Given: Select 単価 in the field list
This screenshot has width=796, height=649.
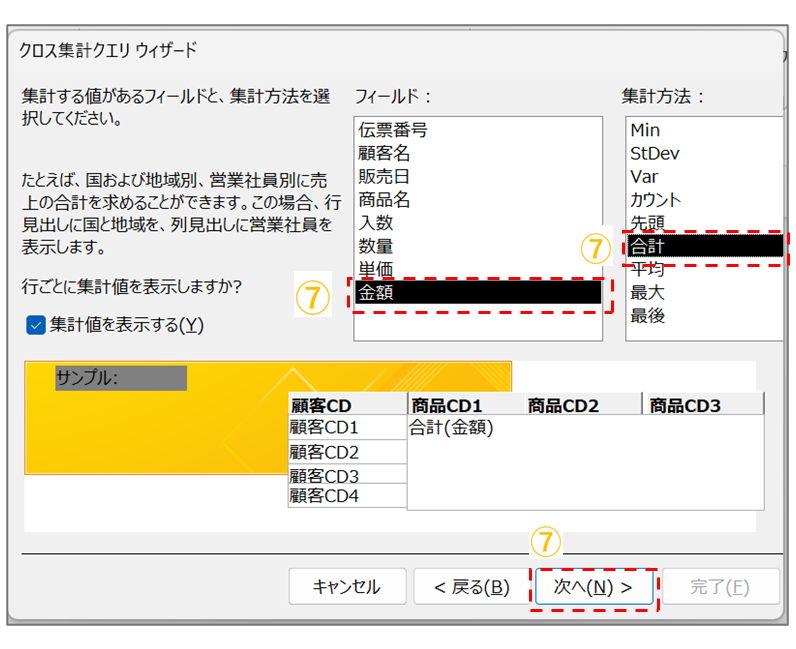Looking at the screenshot, I should pos(376,268).
